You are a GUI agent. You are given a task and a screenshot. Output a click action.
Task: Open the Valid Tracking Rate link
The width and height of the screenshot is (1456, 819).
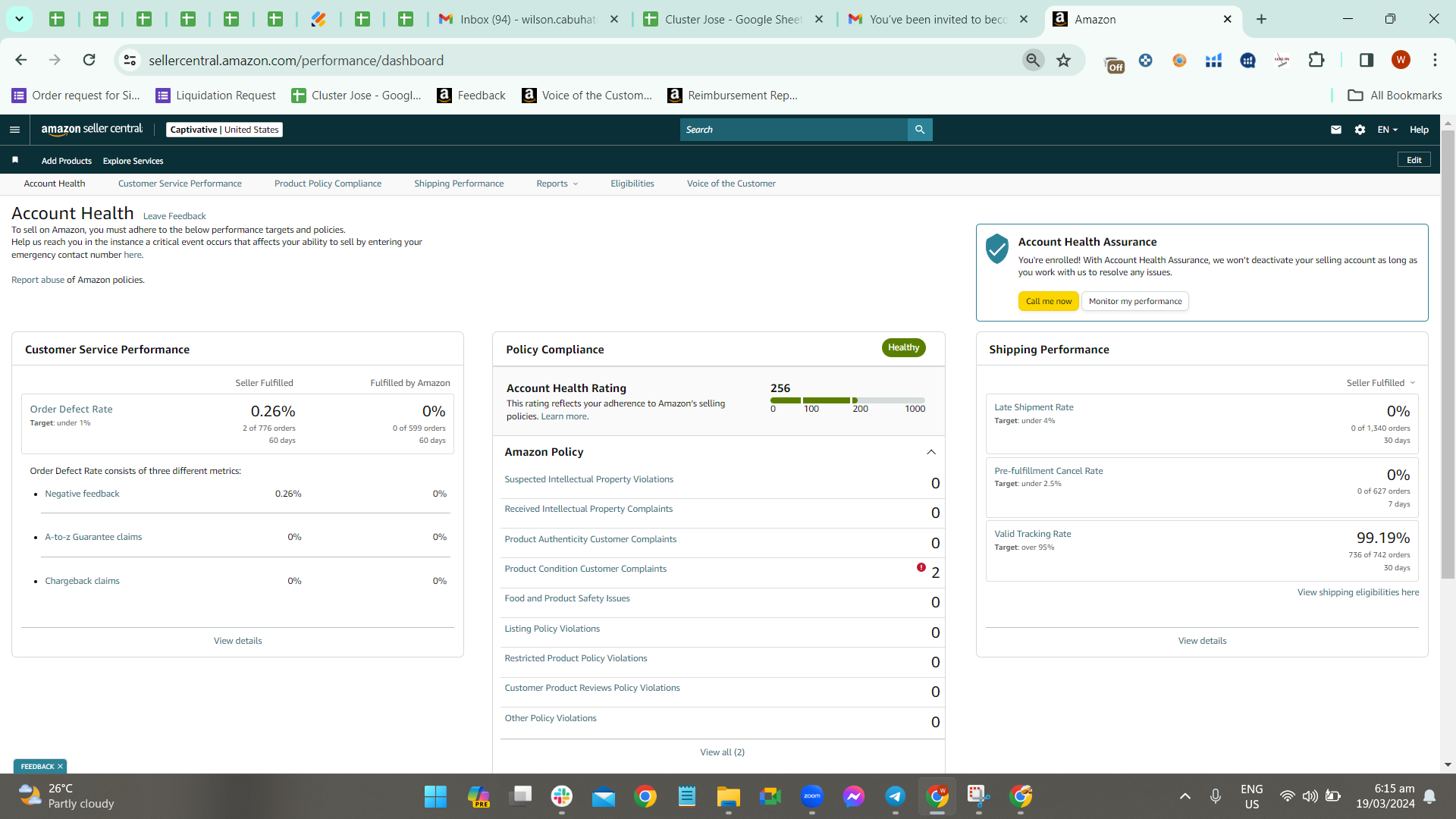point(1033,534)
